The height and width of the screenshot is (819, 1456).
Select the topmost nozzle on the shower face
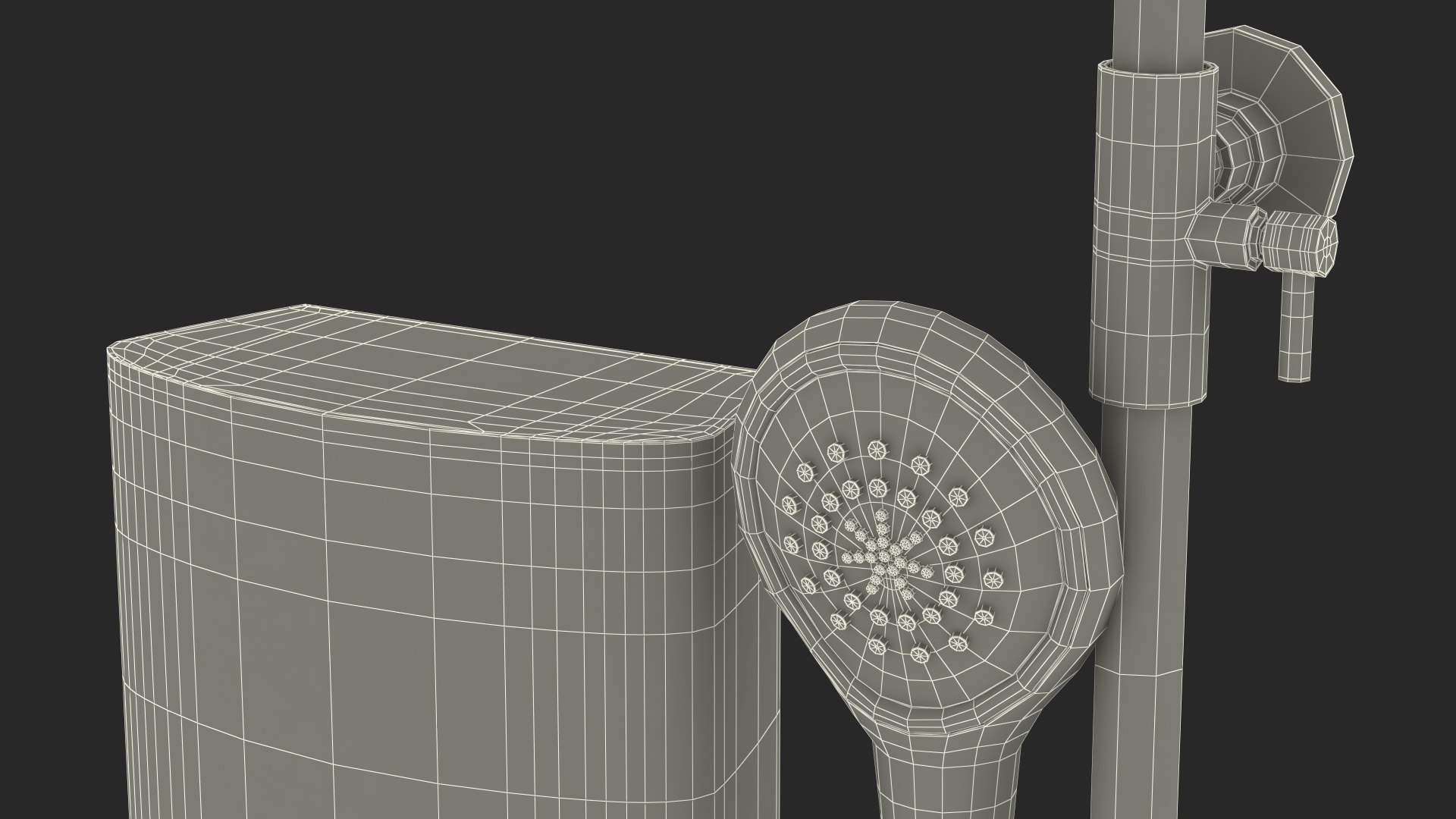[x=877, y=449]
